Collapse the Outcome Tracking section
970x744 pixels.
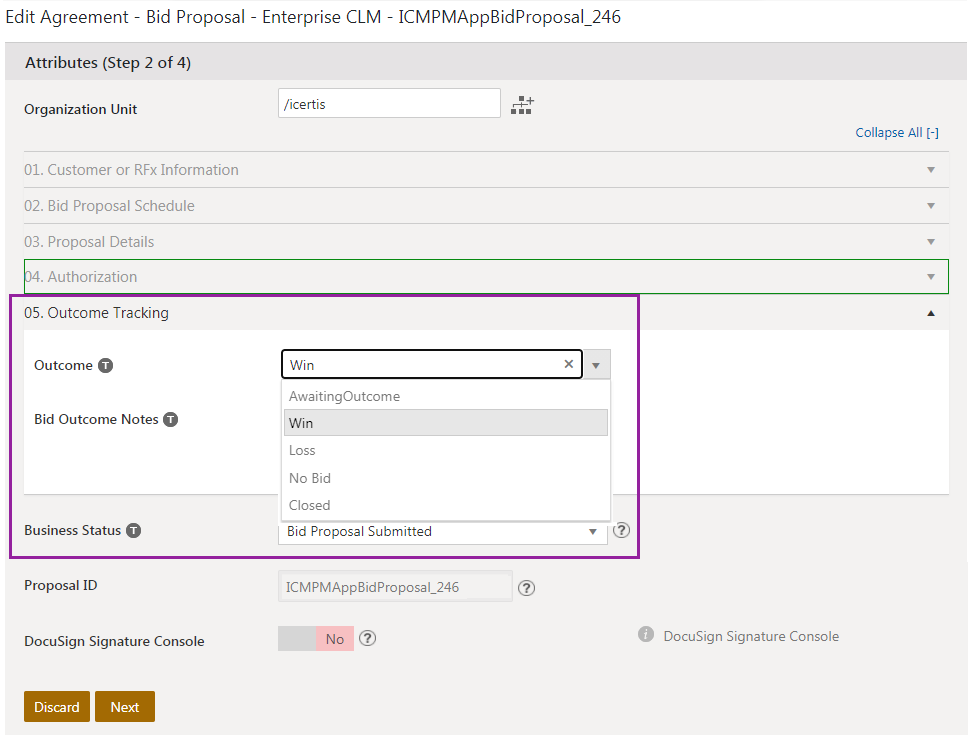[x=931, y=313]
